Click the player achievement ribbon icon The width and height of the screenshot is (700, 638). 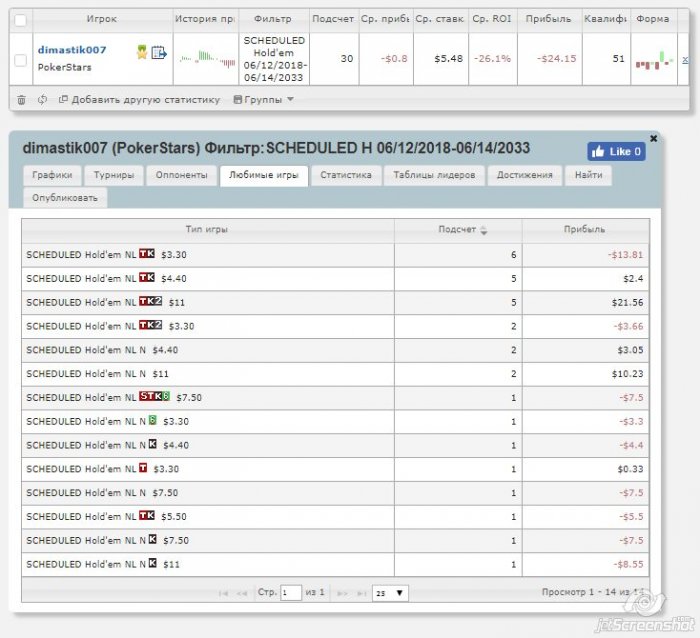tap(143, 51)
